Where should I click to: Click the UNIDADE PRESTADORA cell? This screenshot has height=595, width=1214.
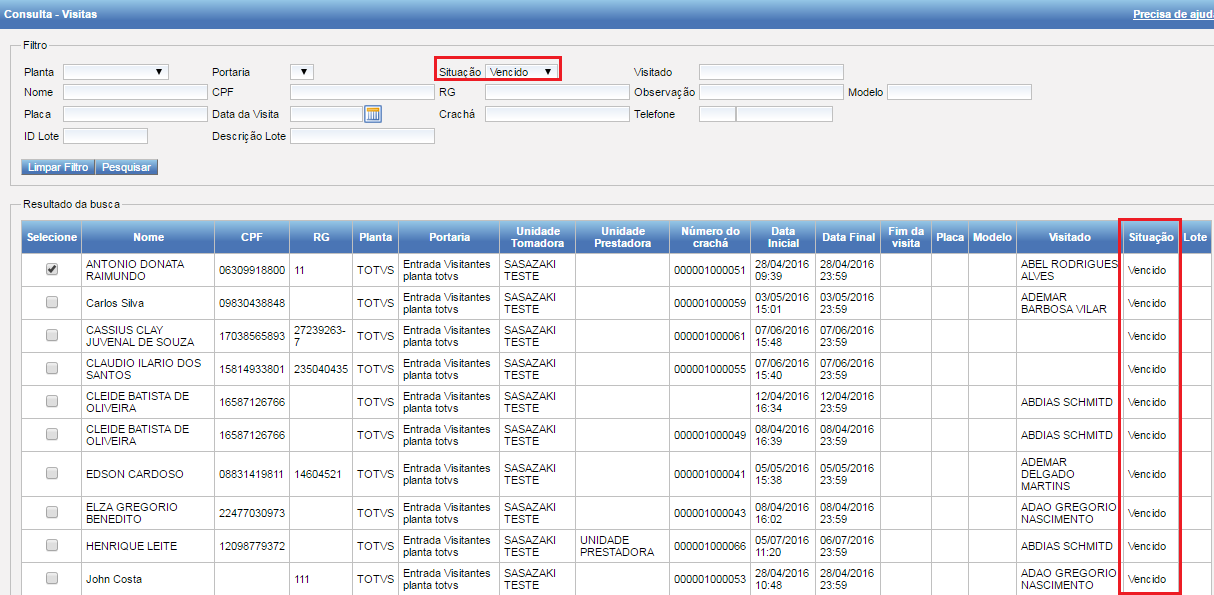616,546
